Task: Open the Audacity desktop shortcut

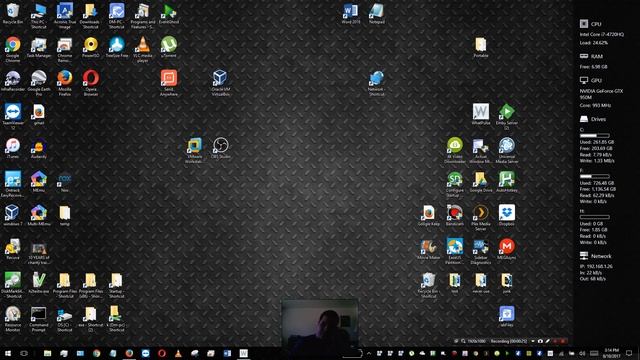Action: (x=39, y=149)
